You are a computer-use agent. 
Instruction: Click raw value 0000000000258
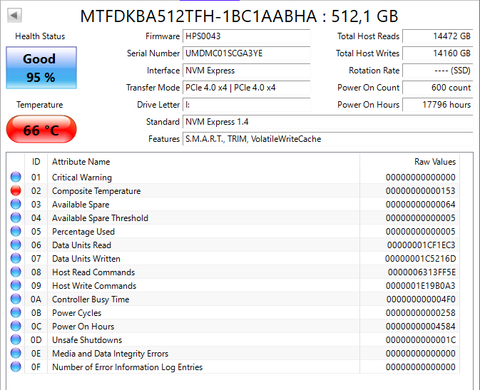coord(421,313)
